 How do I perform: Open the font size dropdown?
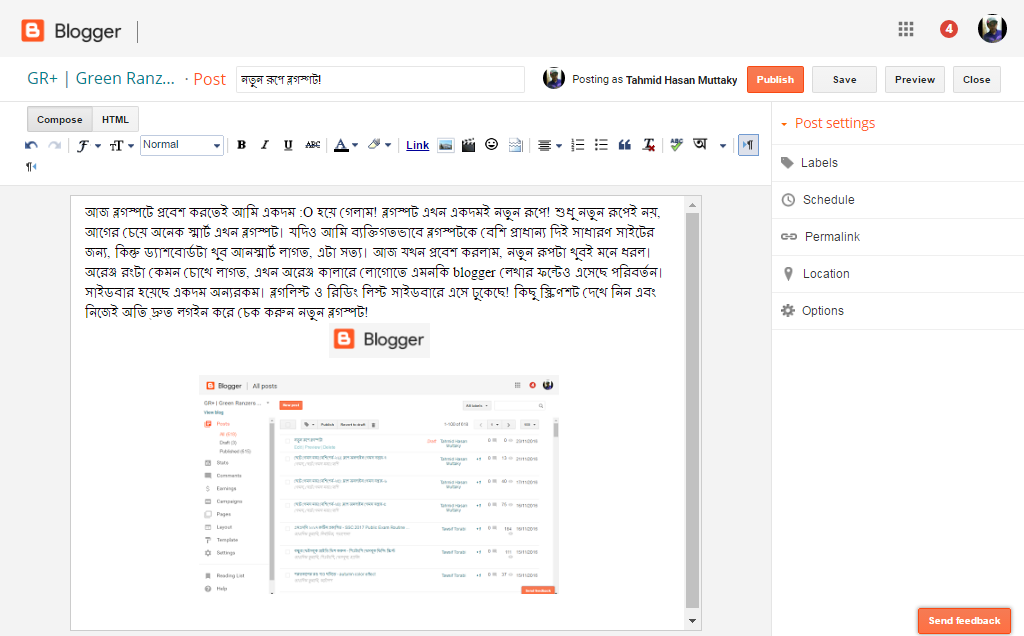(121, 145)
